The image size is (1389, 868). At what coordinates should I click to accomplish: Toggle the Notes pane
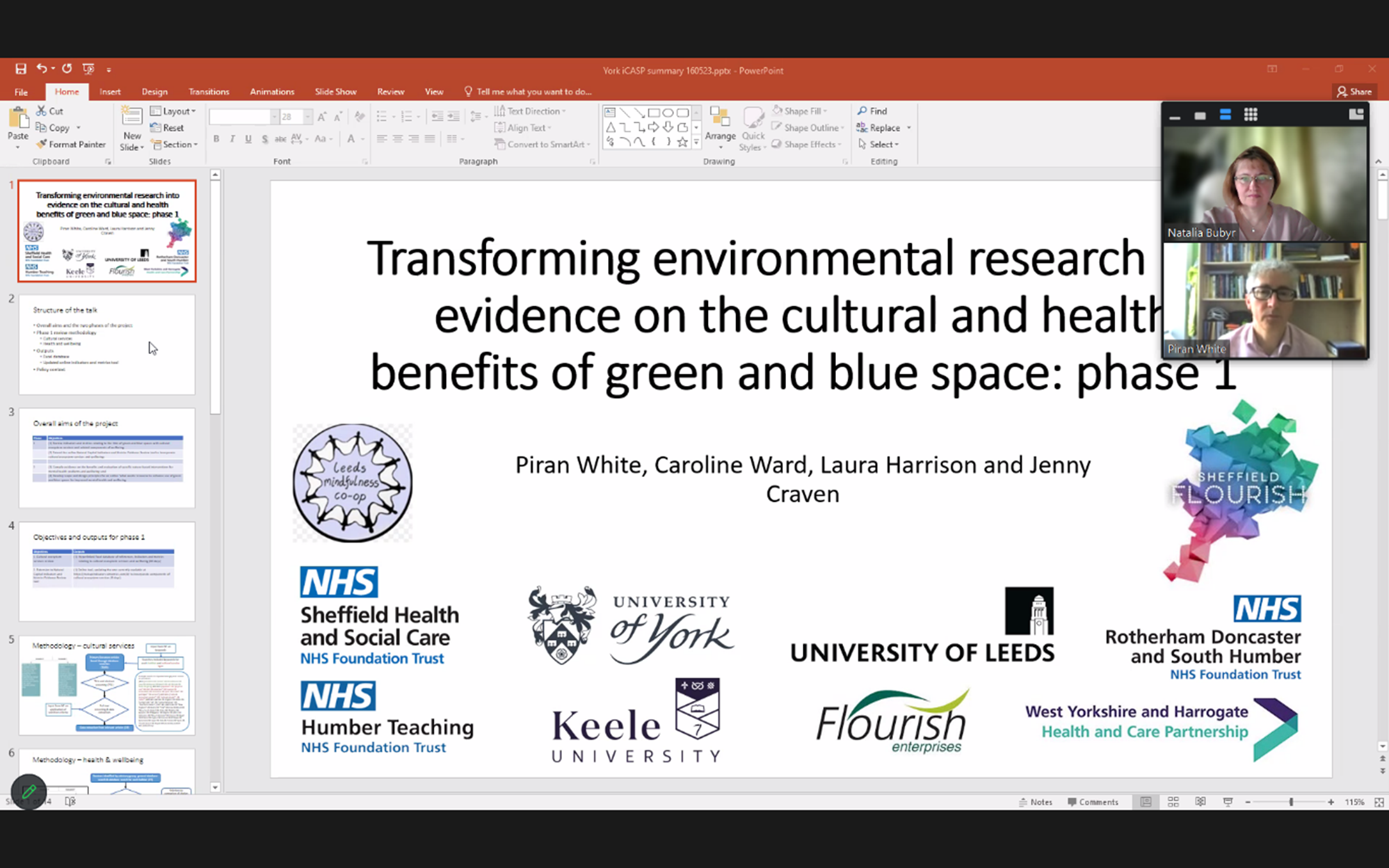[x=1036, y=802]
